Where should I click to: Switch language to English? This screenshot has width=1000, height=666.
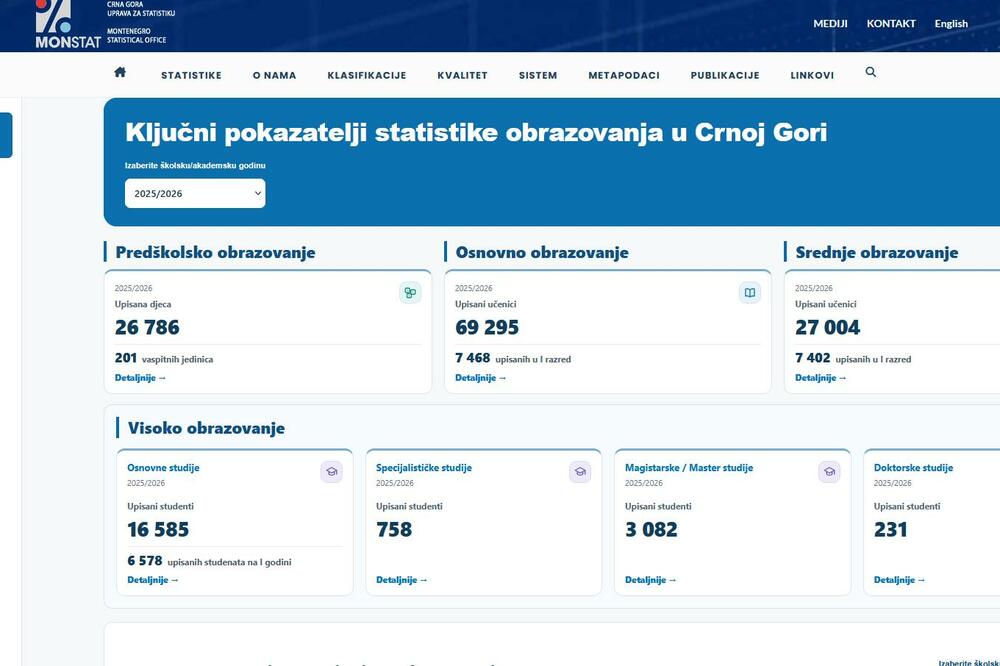[x=951, y=24]
